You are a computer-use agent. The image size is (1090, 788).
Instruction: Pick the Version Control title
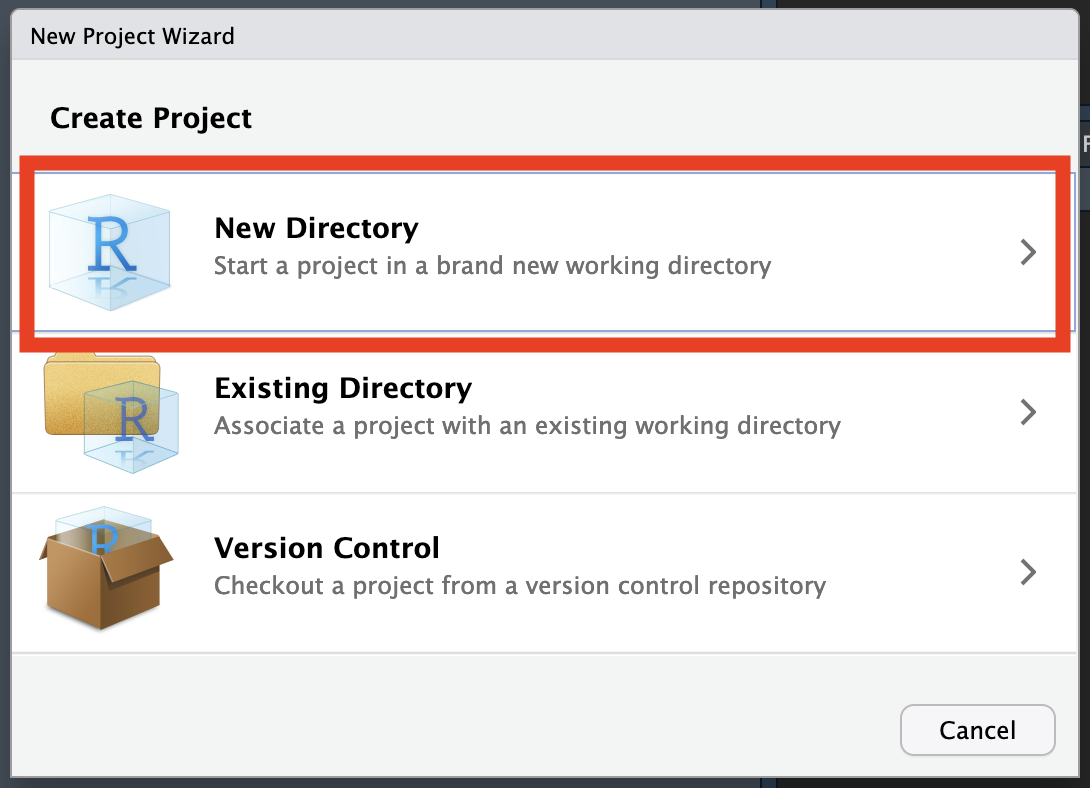click(327, 548)
